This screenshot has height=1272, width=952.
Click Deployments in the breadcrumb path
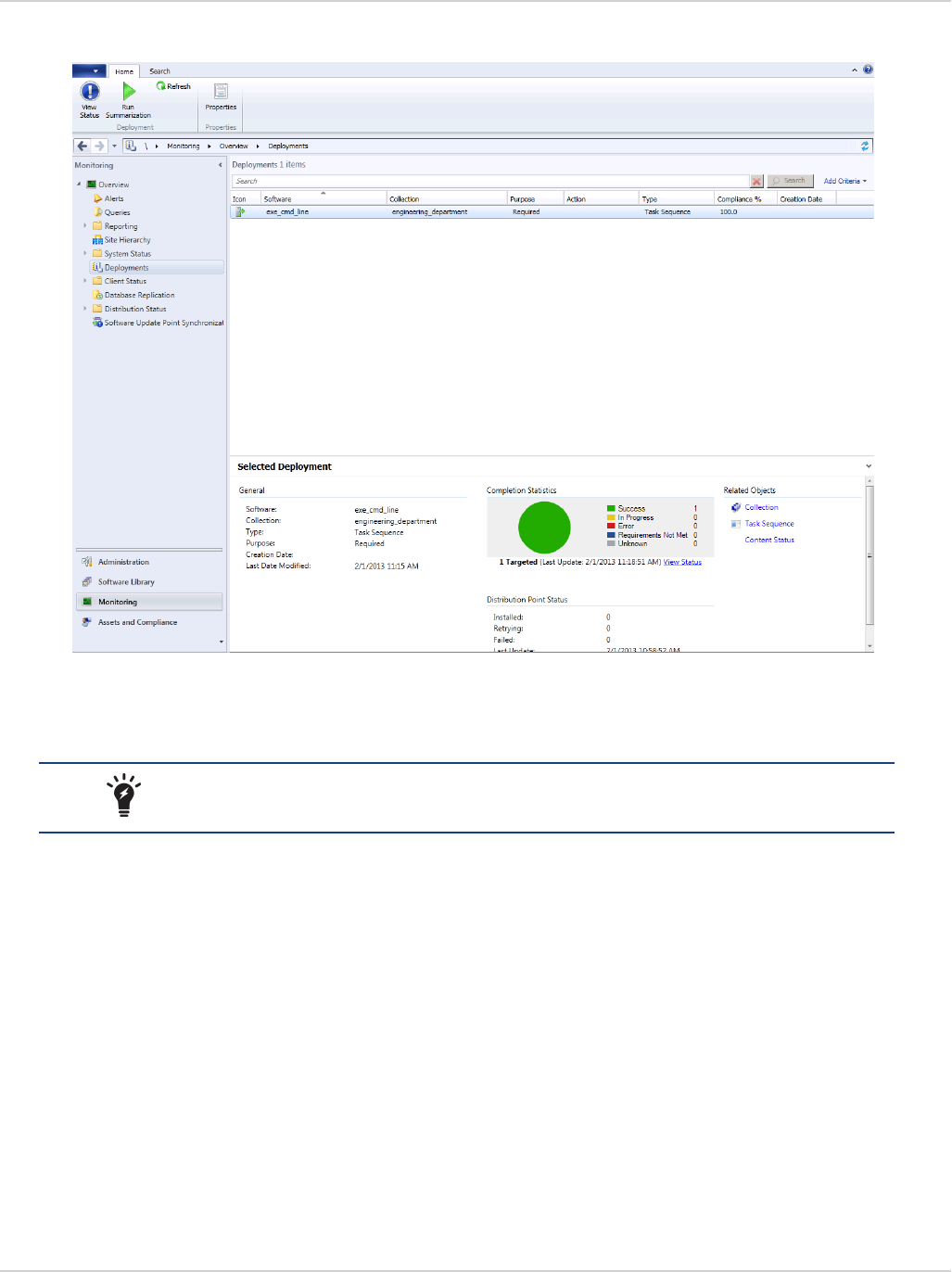[x=288, y=146]
